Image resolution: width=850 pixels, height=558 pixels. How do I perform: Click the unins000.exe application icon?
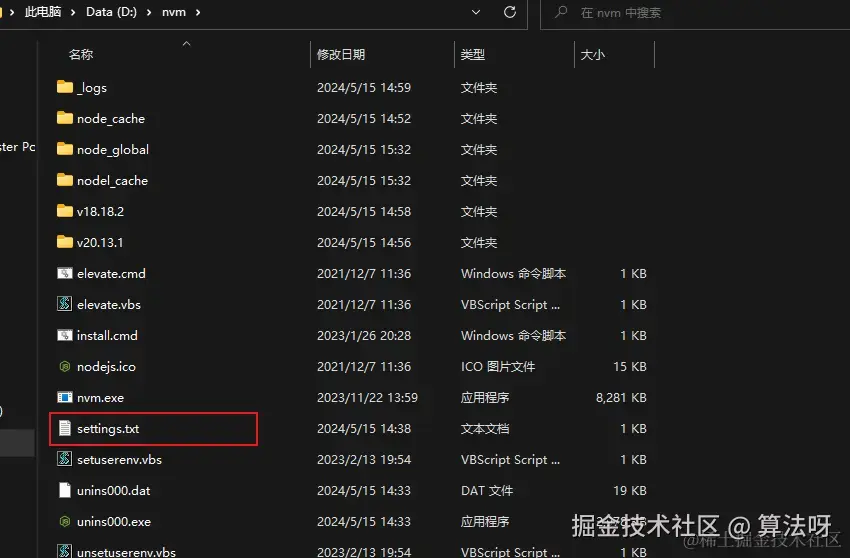click(x=65, y=522)
